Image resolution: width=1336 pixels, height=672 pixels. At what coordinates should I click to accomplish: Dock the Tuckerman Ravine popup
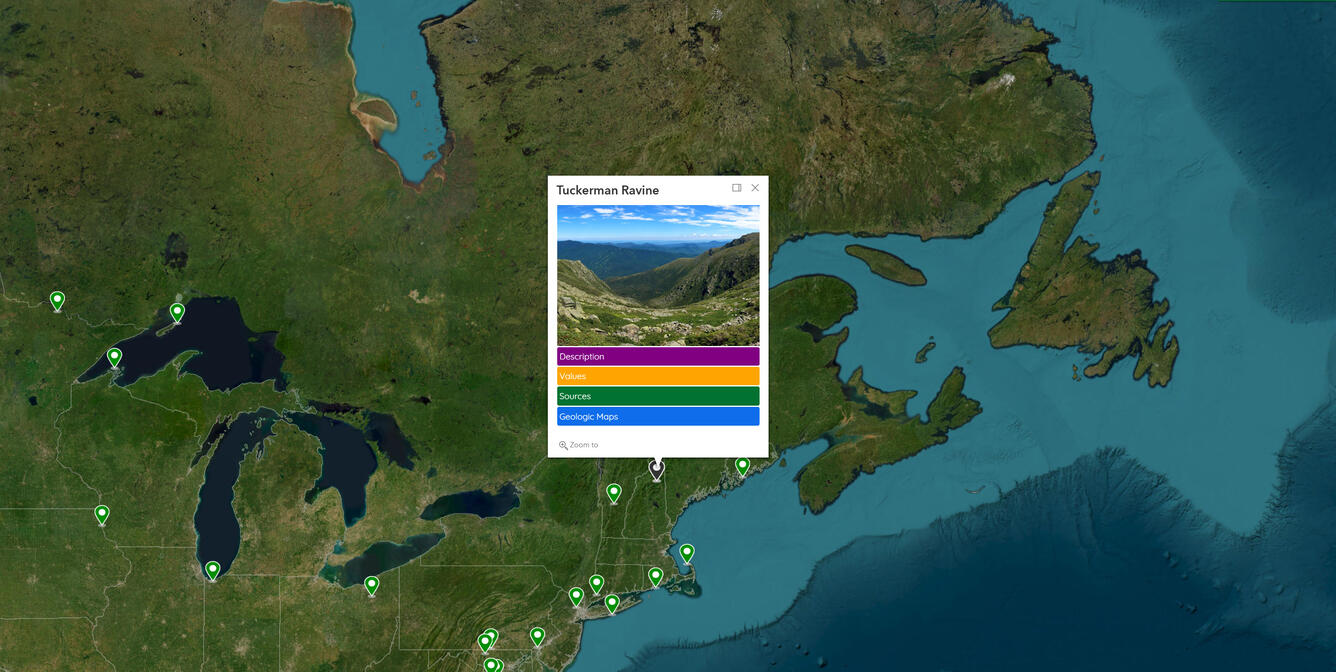click(x=736, y=187)
